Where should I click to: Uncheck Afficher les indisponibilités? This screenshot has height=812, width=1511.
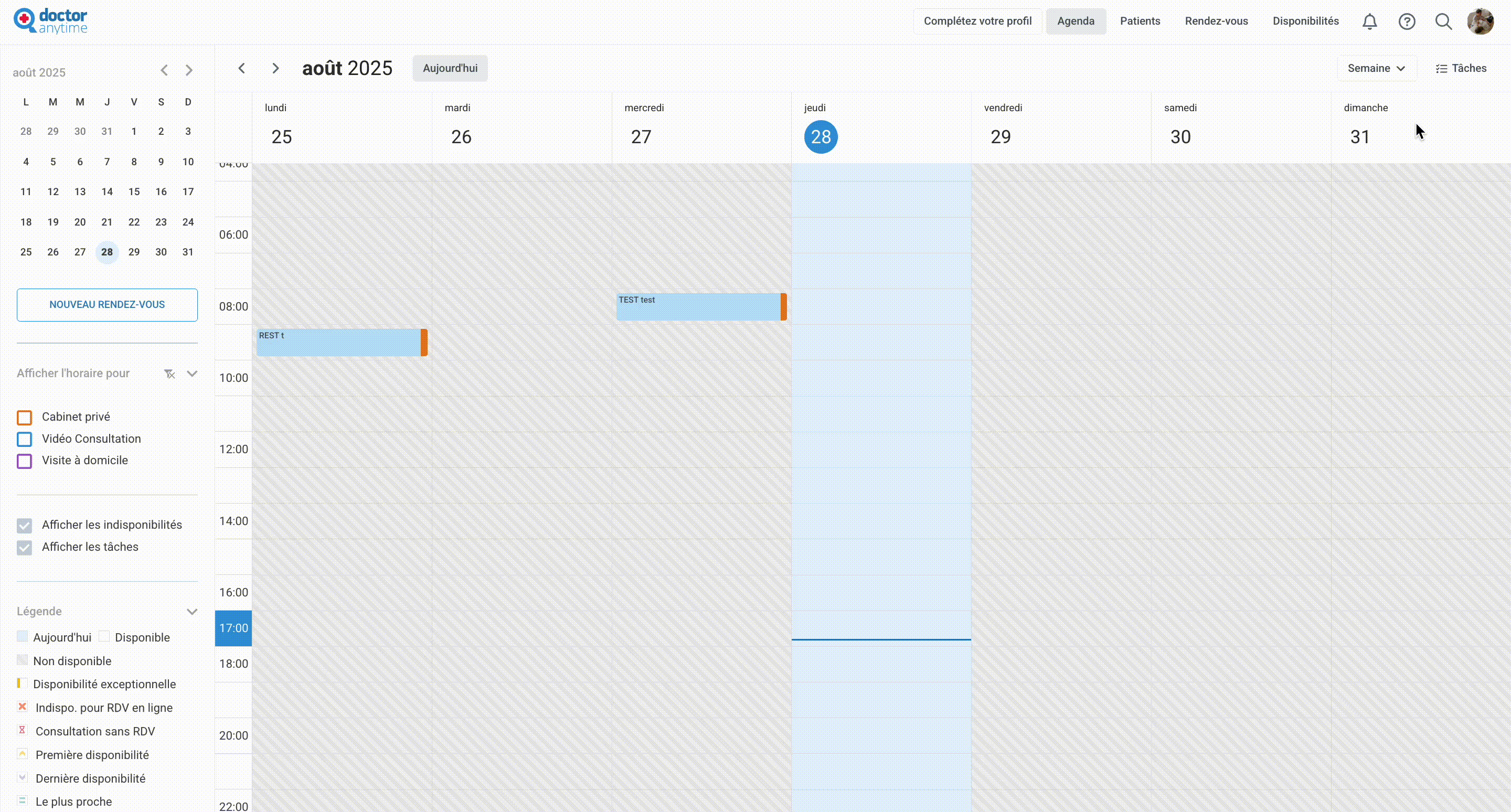25,525
